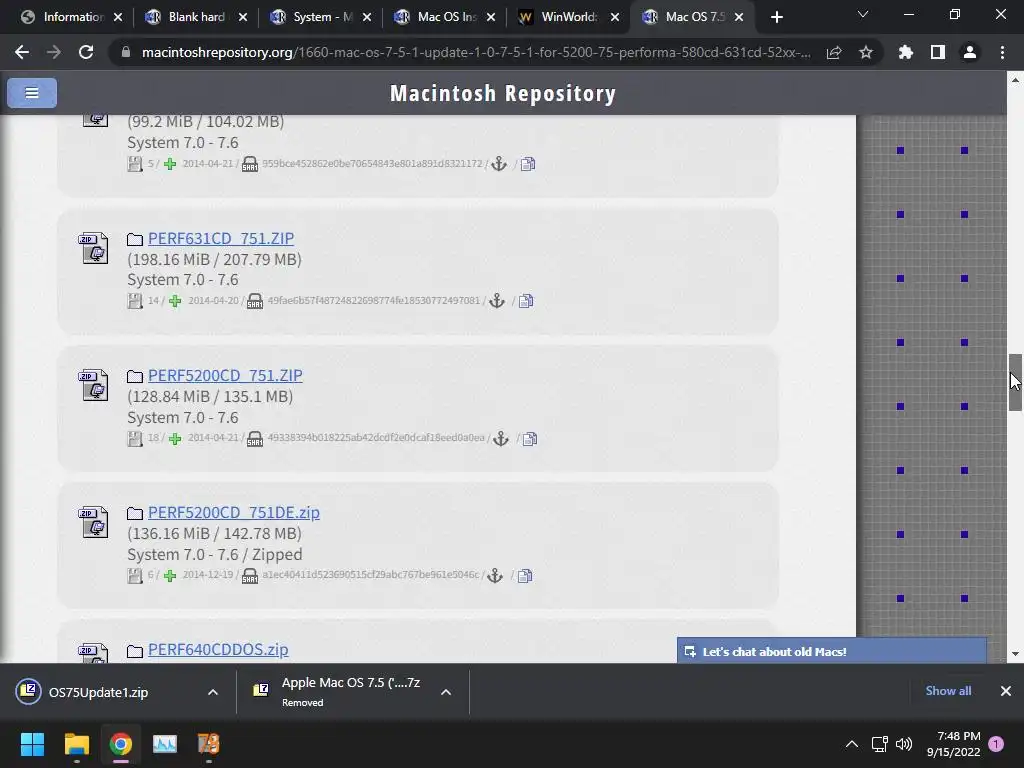Open the Let's chat about old Macs bar
This screenshot has width=1024, height=768.
[x=831, y=651]
